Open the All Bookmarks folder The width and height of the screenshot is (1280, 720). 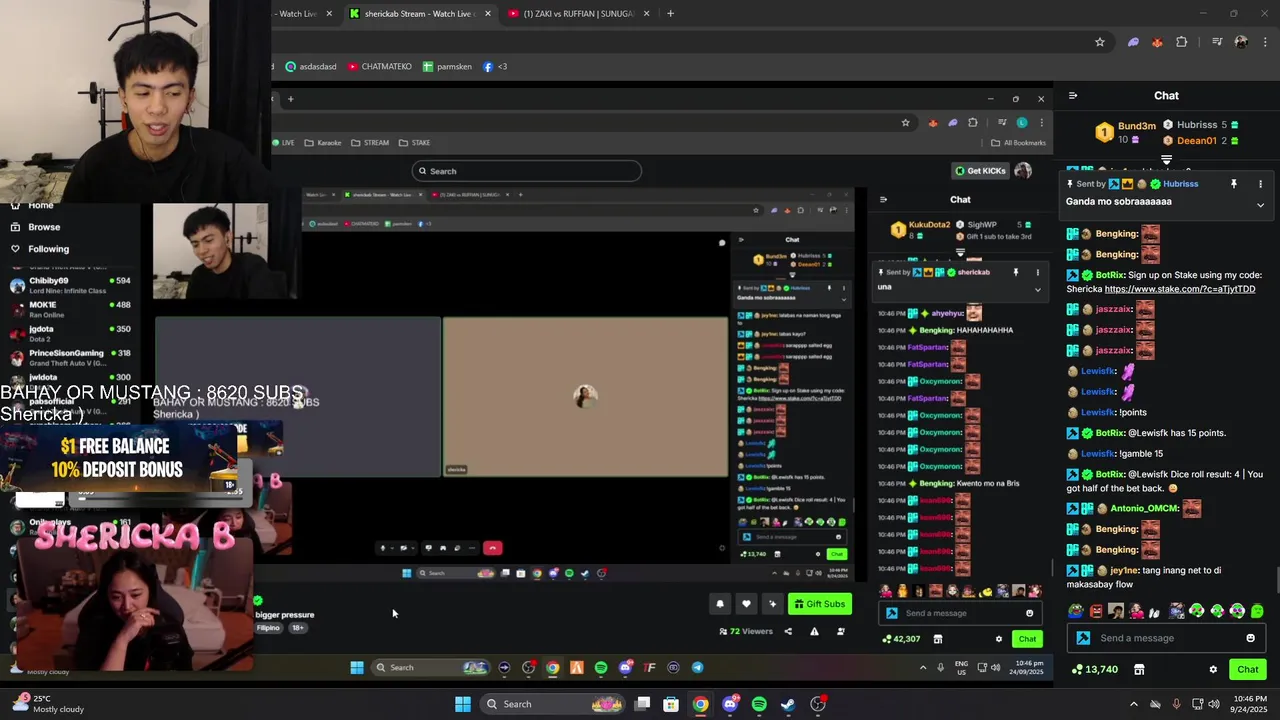tap(1018, 143)
